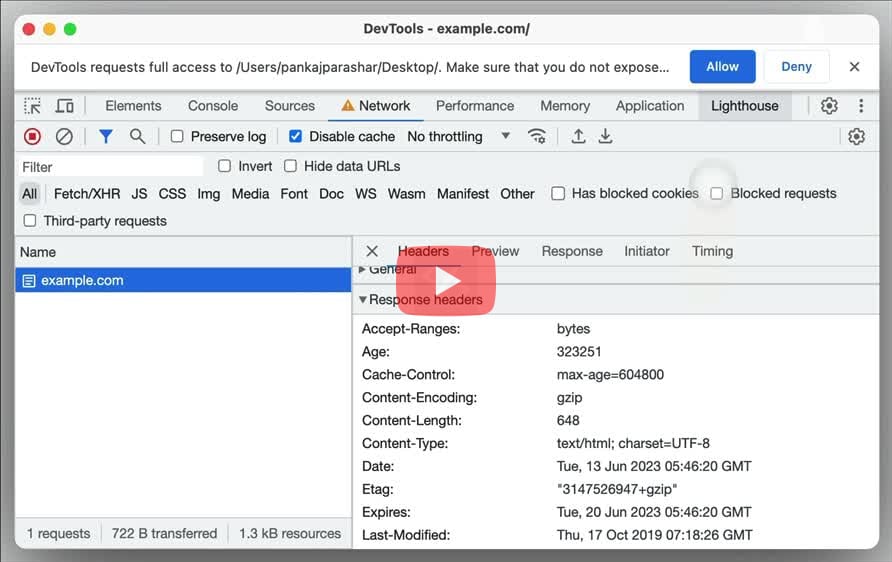Collapse the Response headers section
The image size is (892, 562).
coord(420,300)
